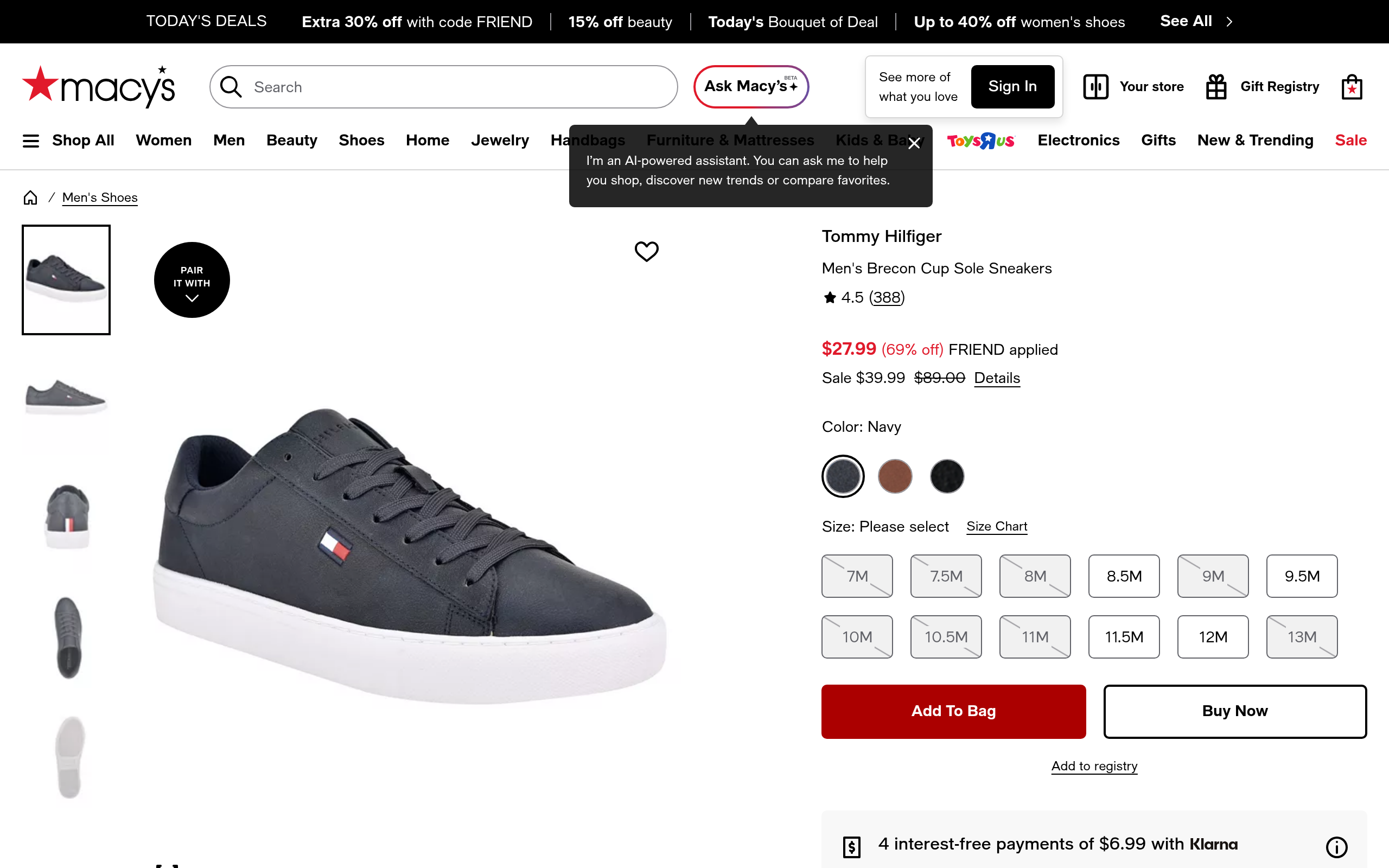Select the brown color swatch

pos(895,476)
